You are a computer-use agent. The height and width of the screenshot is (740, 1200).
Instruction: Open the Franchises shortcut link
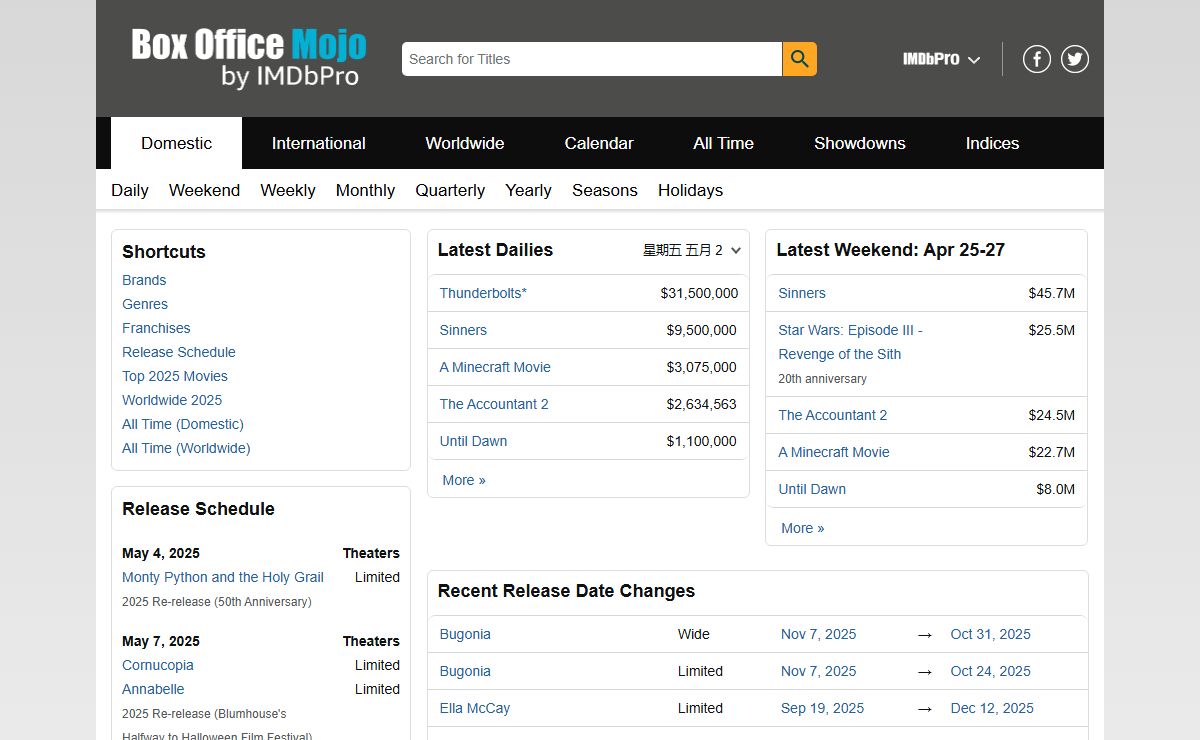coord(156,328)
